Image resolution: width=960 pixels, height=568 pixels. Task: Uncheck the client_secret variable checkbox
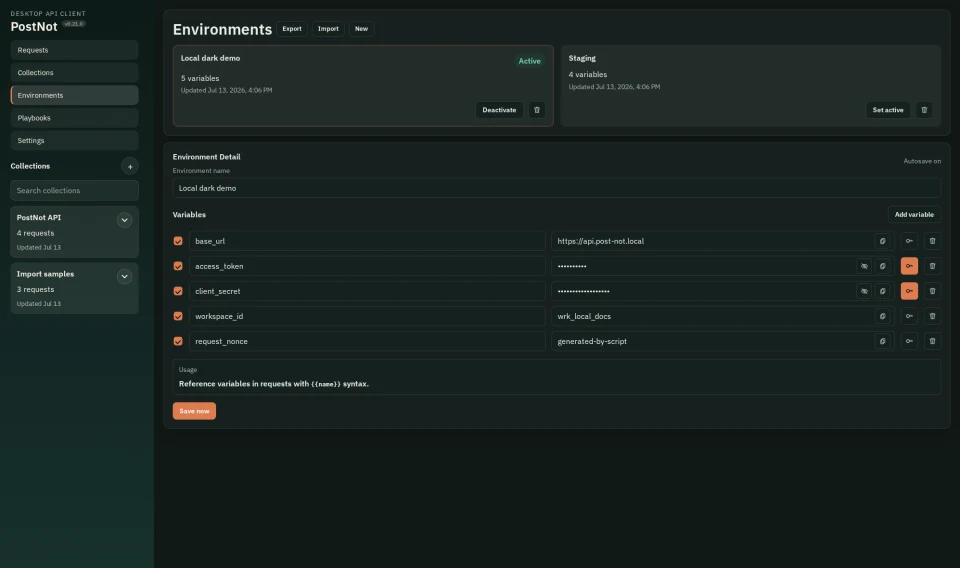tap(178, 291)
